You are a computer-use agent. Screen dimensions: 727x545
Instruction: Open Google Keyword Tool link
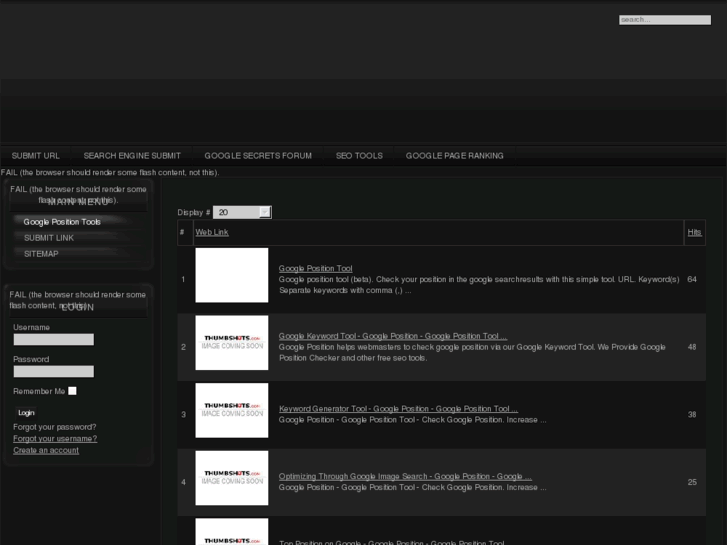[x=393, y=336]
